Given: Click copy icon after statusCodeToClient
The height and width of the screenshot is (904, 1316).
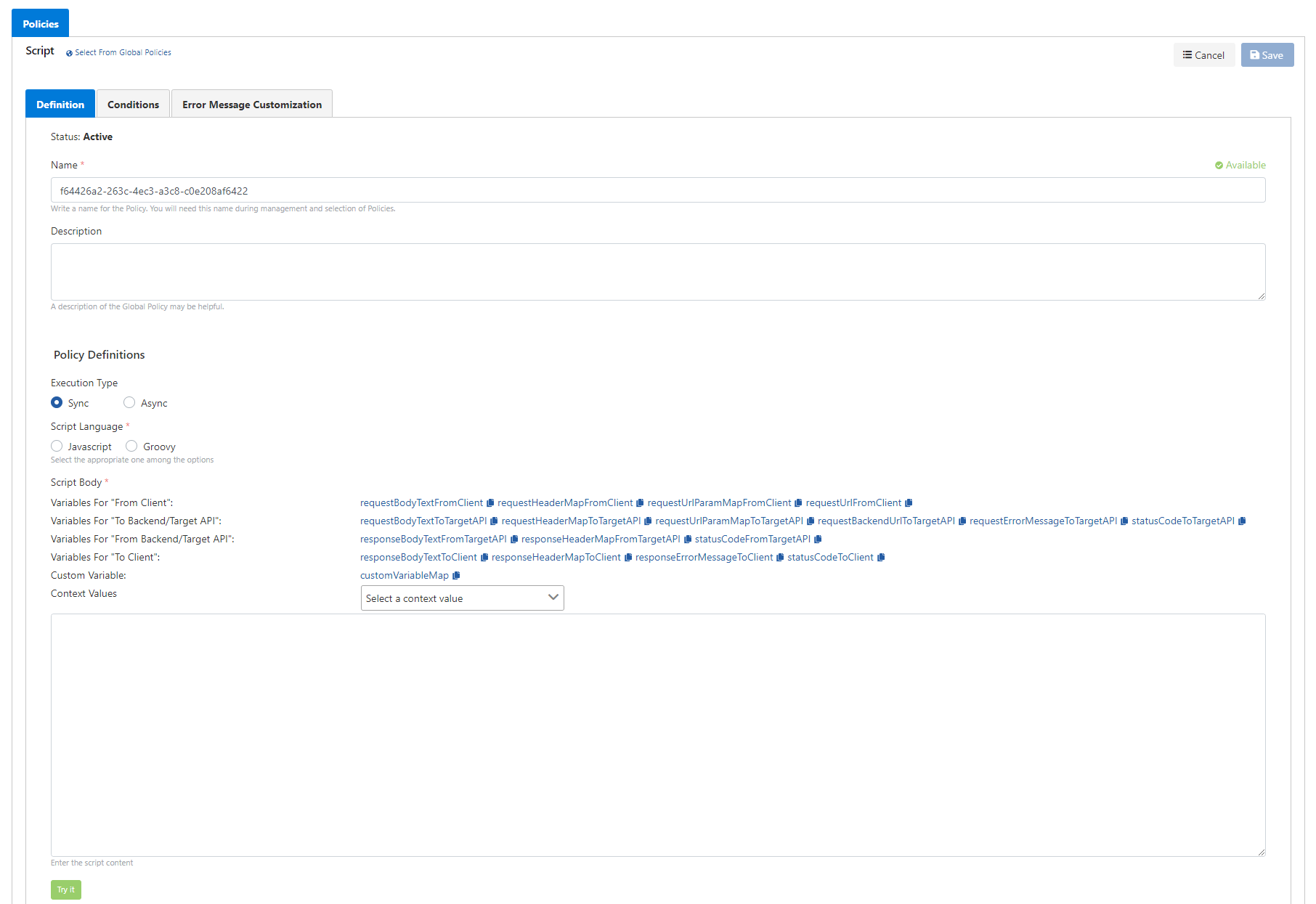Looking at the screenshot, I should [881, 558].
